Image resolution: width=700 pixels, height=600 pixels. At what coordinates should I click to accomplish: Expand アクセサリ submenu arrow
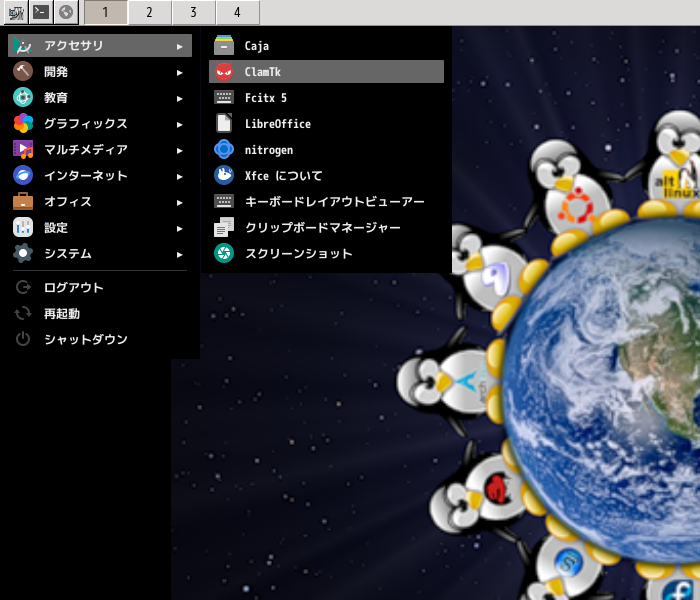[x=179, y=46]
